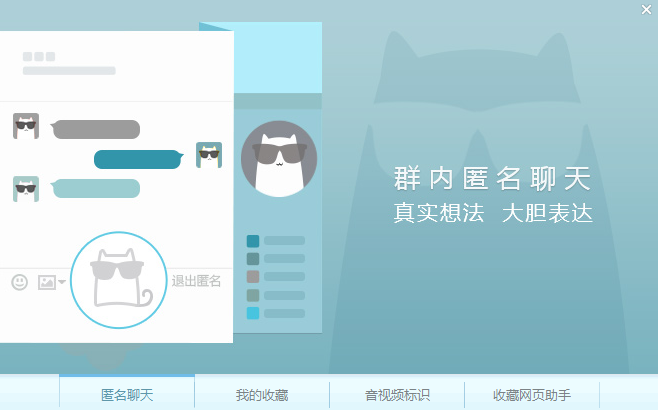
Task: Open the smiley emoji picker icon
Action: coord(19,282)
